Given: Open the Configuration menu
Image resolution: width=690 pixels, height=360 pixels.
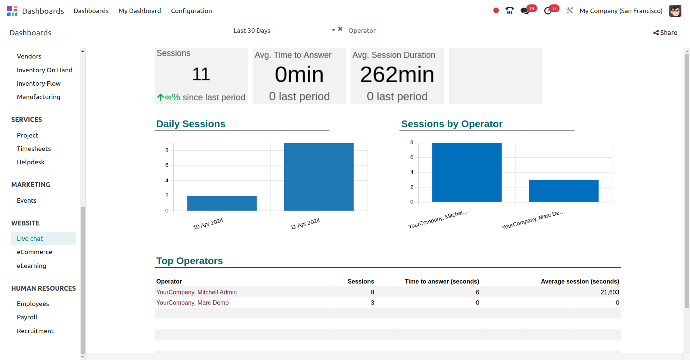Looking at the screenshot, I should [191, 11].
